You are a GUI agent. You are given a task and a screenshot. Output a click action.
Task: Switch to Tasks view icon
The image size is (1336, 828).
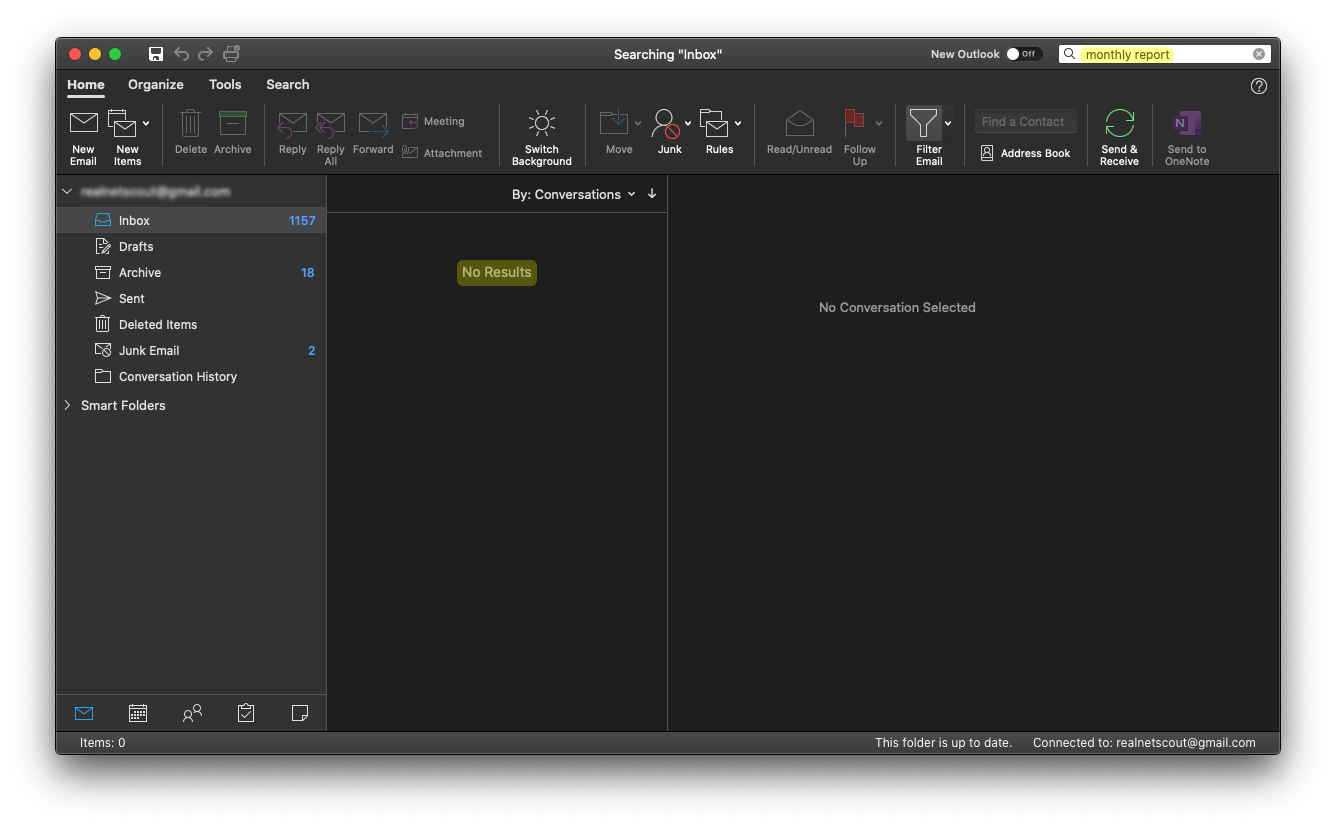click(x=246, y=713)
